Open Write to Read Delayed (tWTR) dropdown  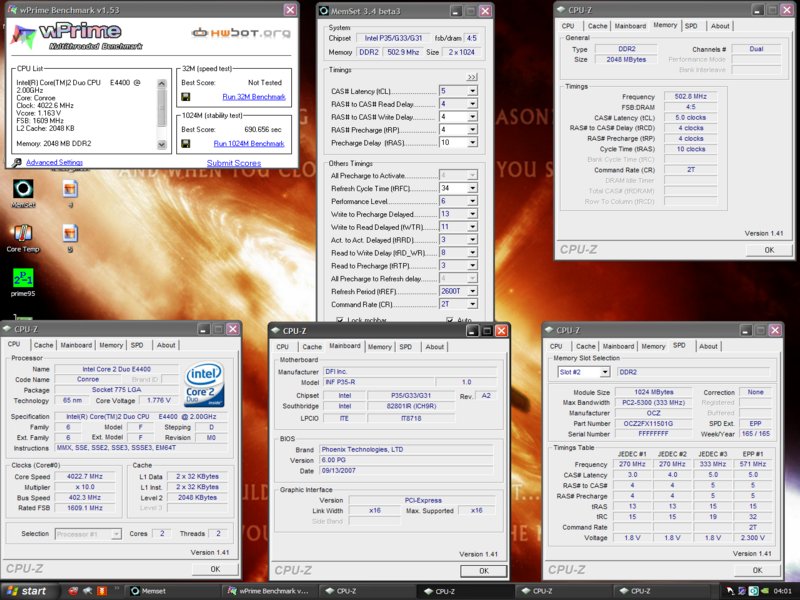(x=473, y=227)
